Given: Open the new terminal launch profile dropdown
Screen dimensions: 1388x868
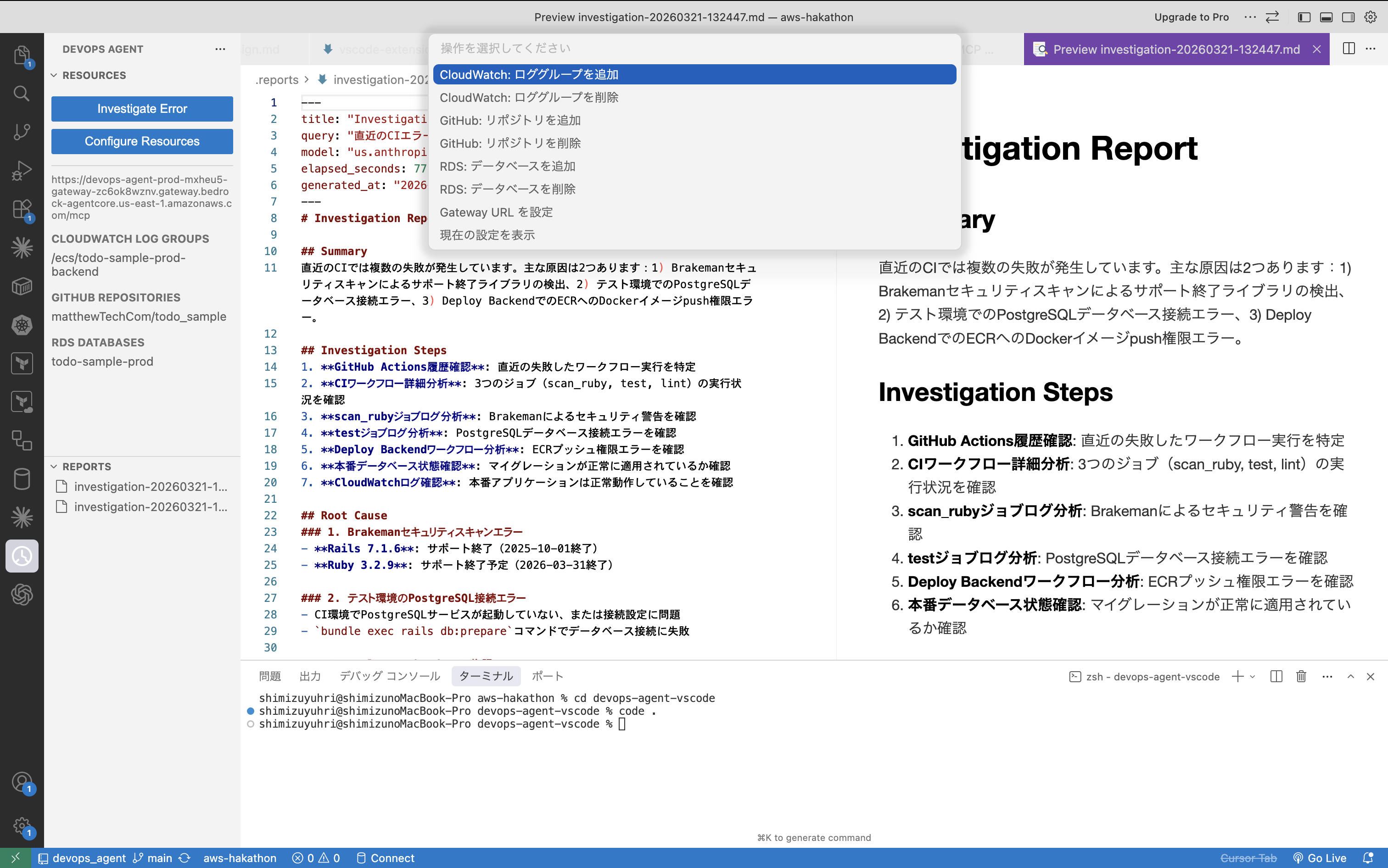Looking at the screenshot, I should [x=1253, y=676].
